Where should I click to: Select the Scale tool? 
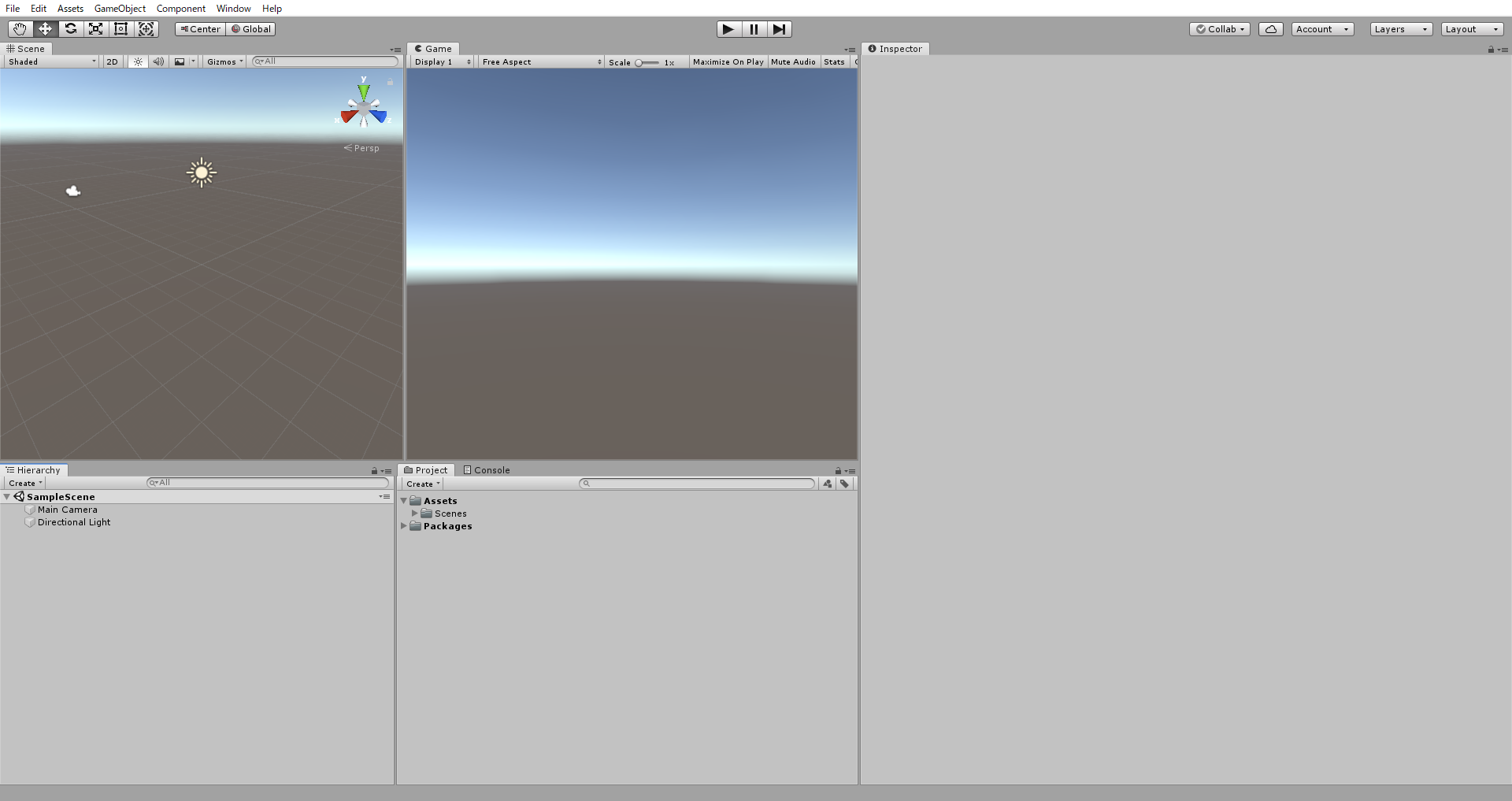pyautogui.click(x=95, y=29)
